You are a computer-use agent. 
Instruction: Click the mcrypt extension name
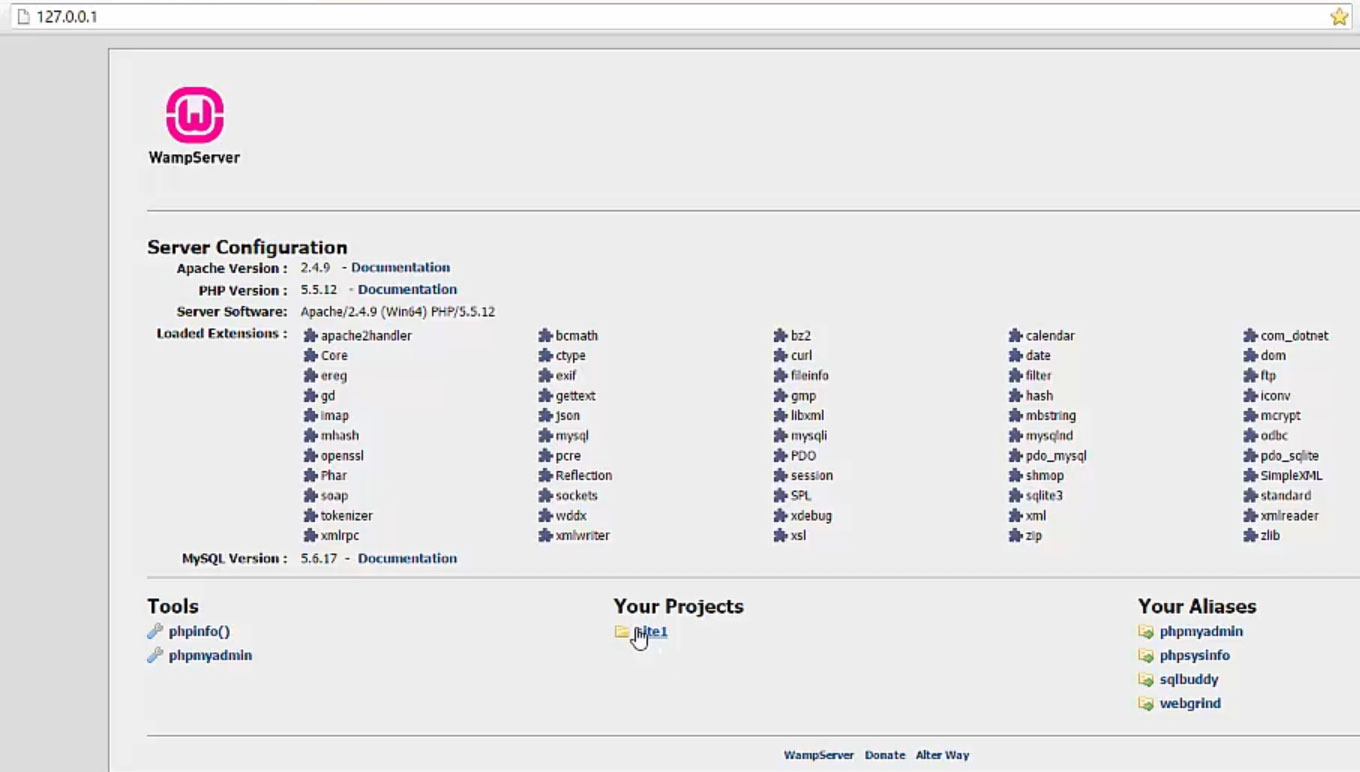pos(1280,416)
